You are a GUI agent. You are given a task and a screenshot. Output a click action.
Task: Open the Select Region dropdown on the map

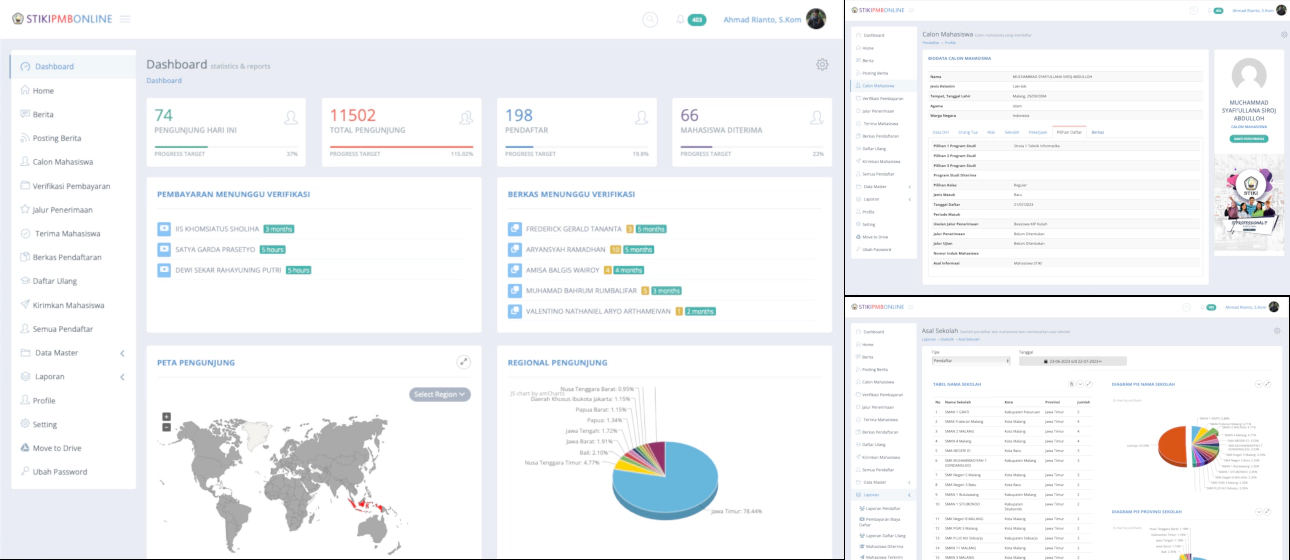click(439, 395)
